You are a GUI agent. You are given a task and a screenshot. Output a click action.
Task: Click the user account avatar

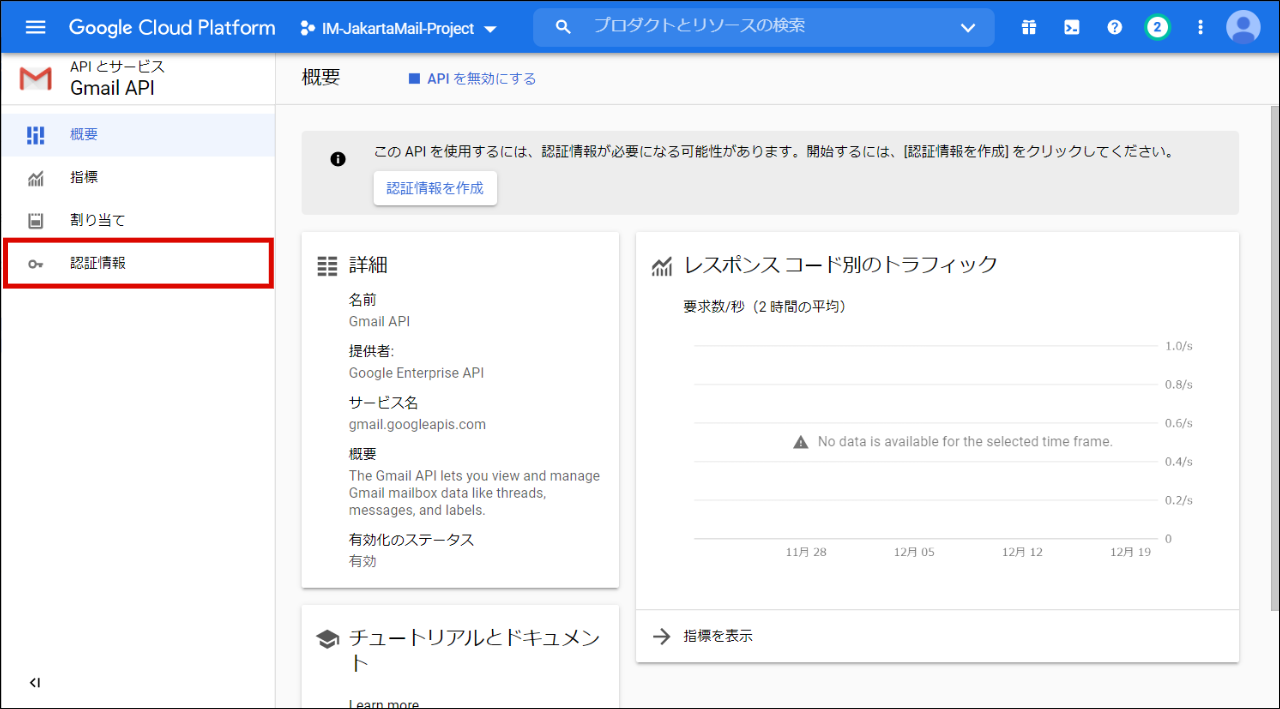(x=1243, y=27)
